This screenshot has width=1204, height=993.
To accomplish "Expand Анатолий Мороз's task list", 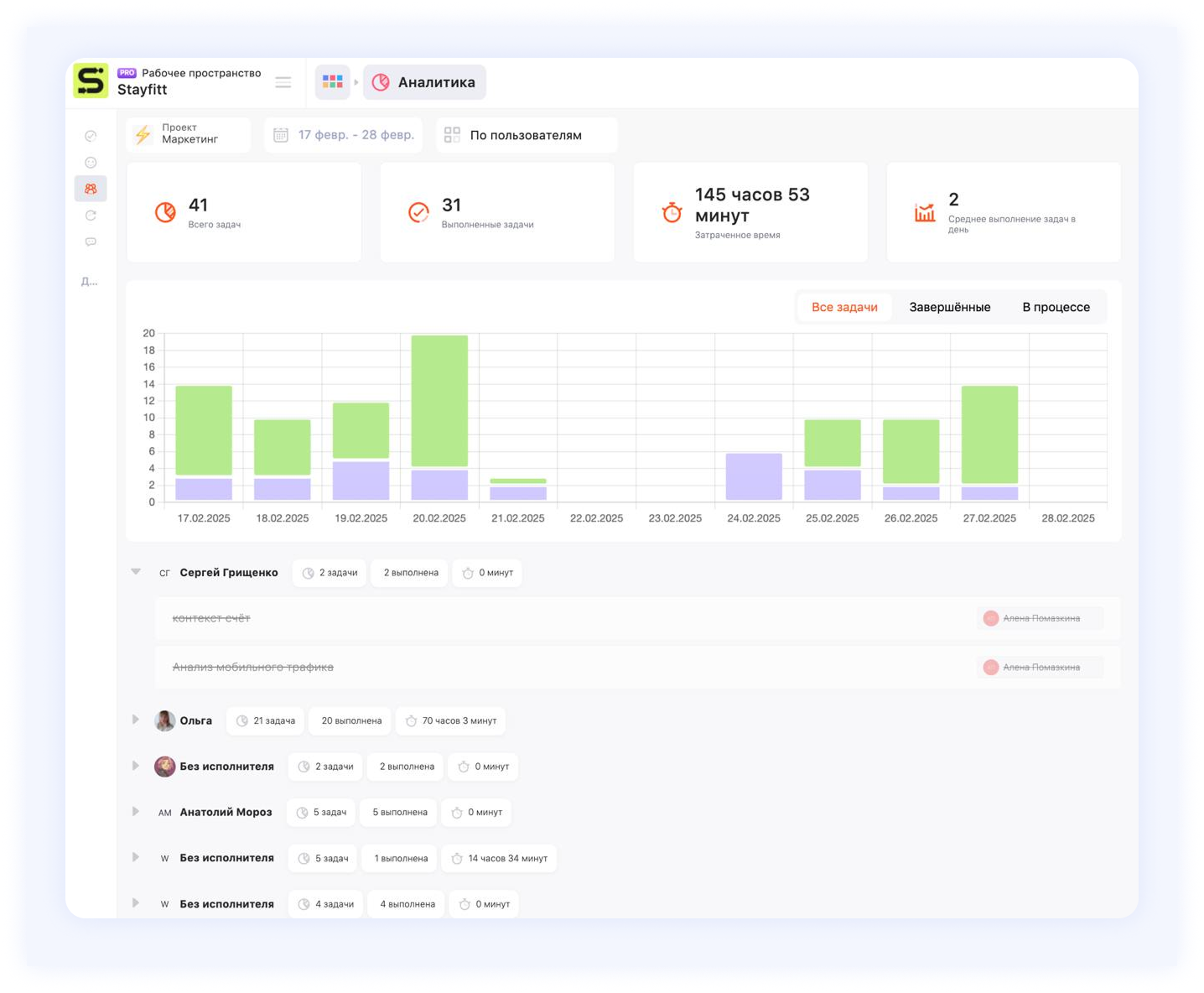I will (136, 811).
